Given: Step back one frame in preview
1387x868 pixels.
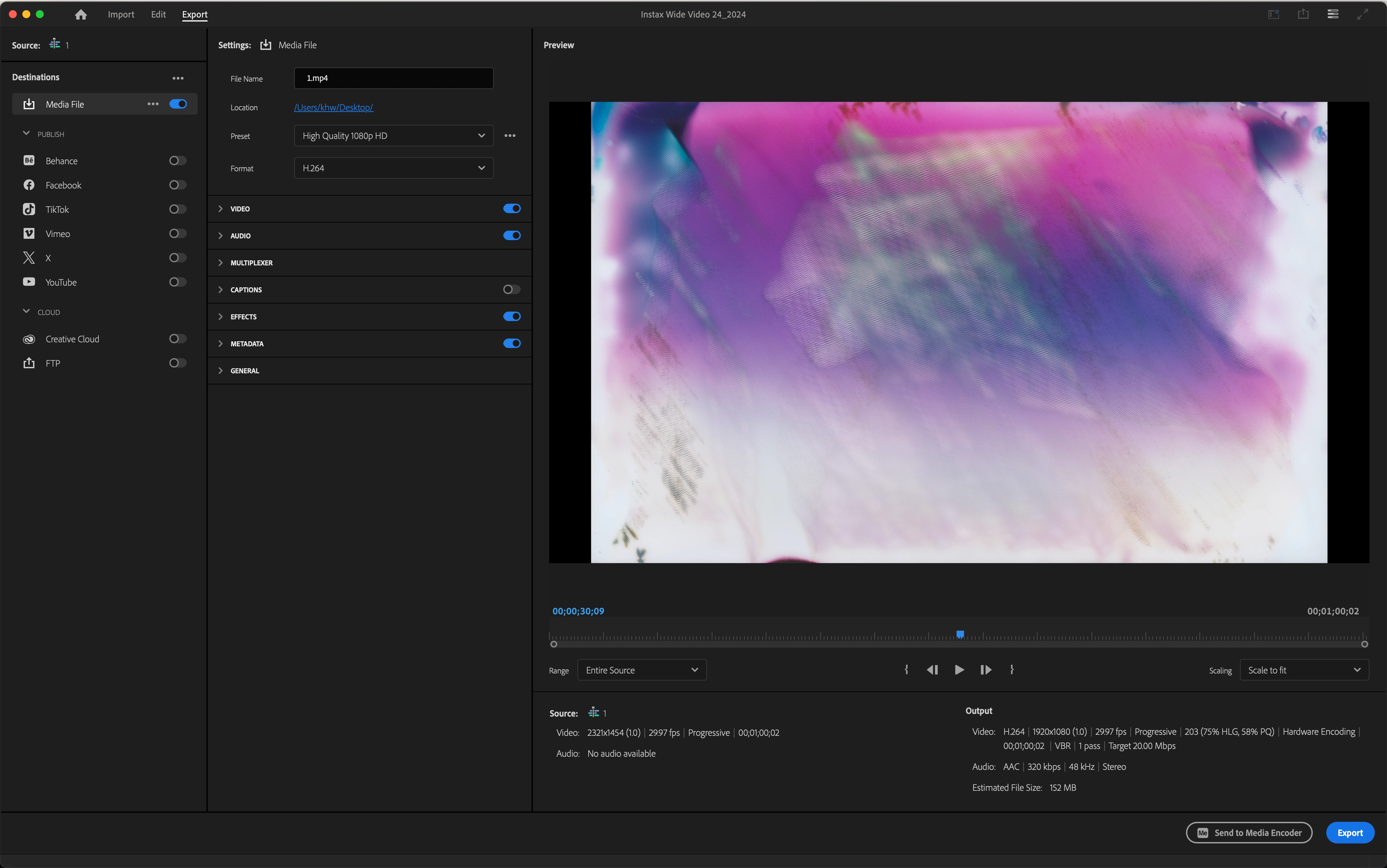Looking at the screenshot, I should point(932,670).
